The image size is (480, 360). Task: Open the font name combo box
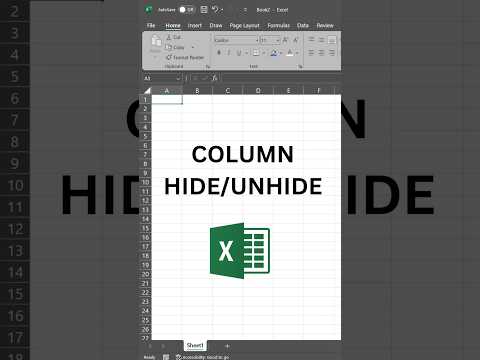point(236,40)
